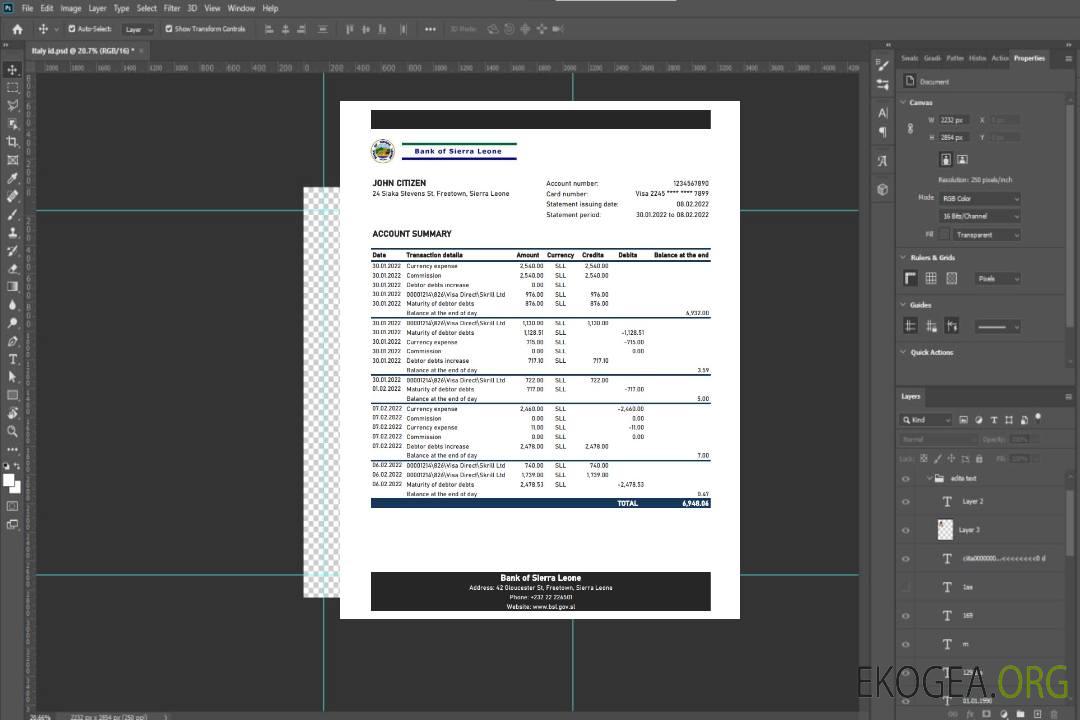Collapse the layer group folder arrow
Image resolution: width=1080 pixels, height=720 pixels.
coord(928,478)
